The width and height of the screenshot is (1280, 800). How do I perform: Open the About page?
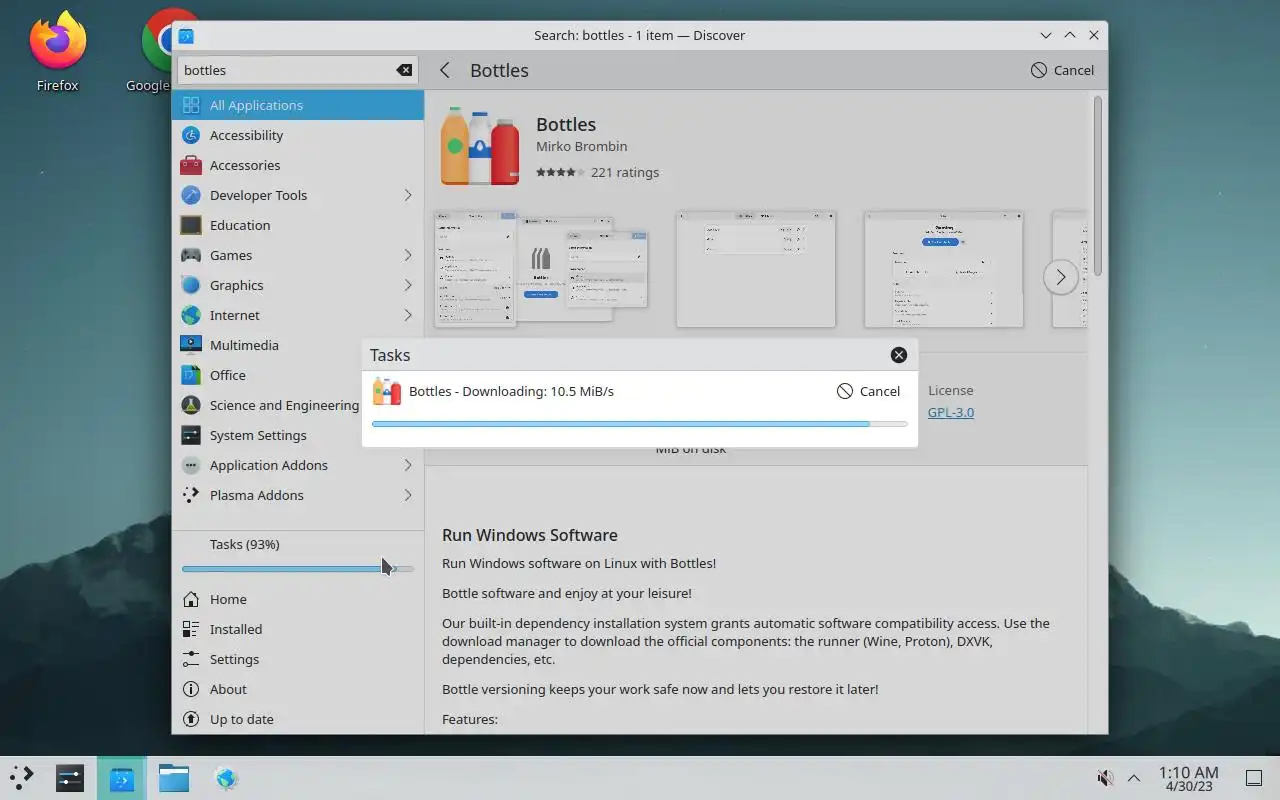298,689
